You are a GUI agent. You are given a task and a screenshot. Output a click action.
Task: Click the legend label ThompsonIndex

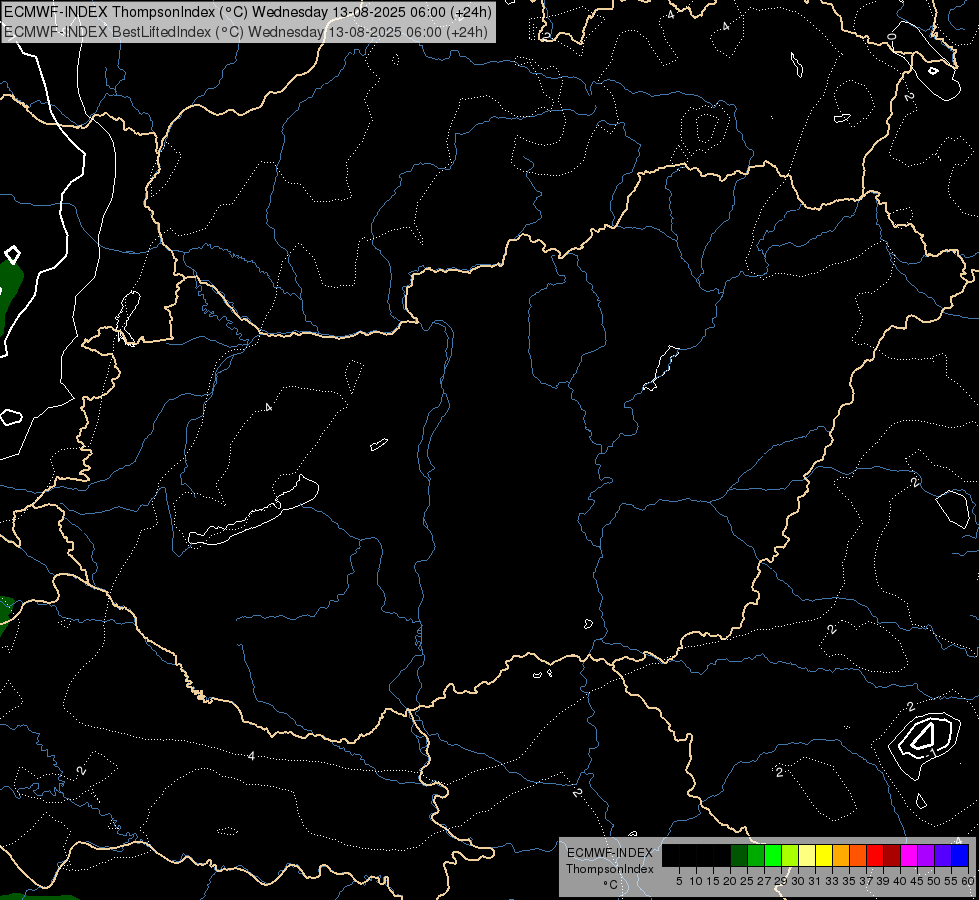[609, 869]
